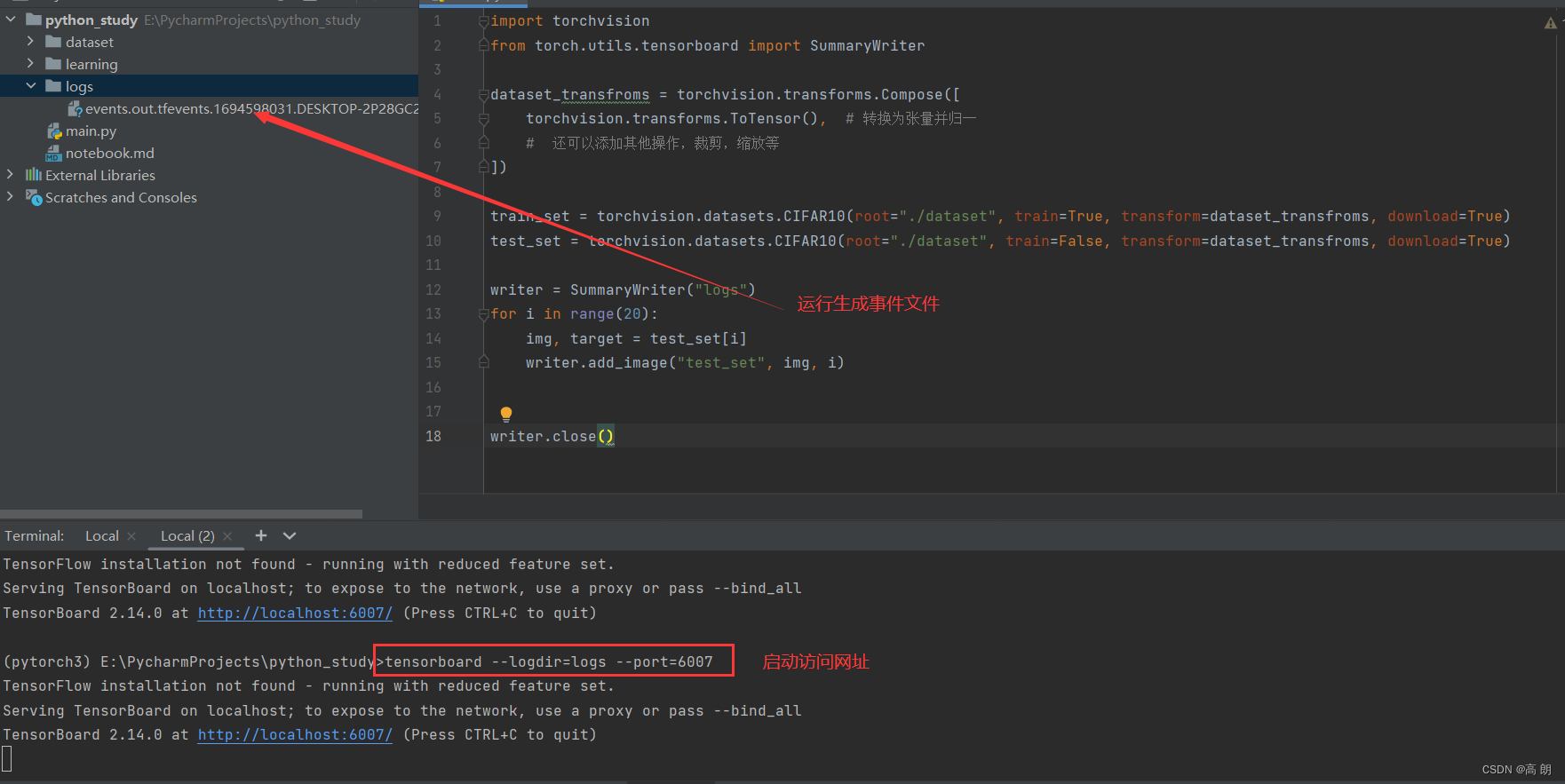Click the python_study project folder icon
This screenshot has height=784, width=1565.
pyautogui.click(x=34, y=20)
